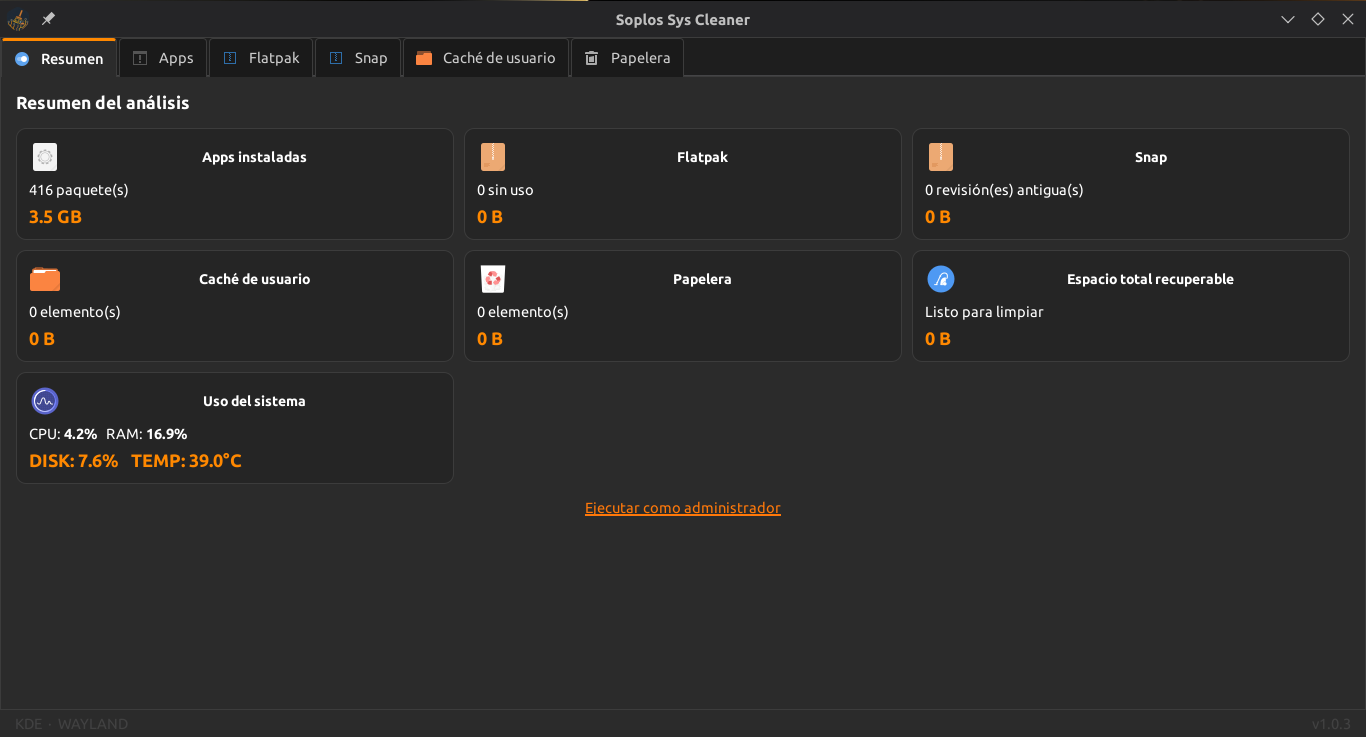Click the RAM 16.9% reading
Image resolution: width=1366 pixels, height=737 pixels.
146,434
